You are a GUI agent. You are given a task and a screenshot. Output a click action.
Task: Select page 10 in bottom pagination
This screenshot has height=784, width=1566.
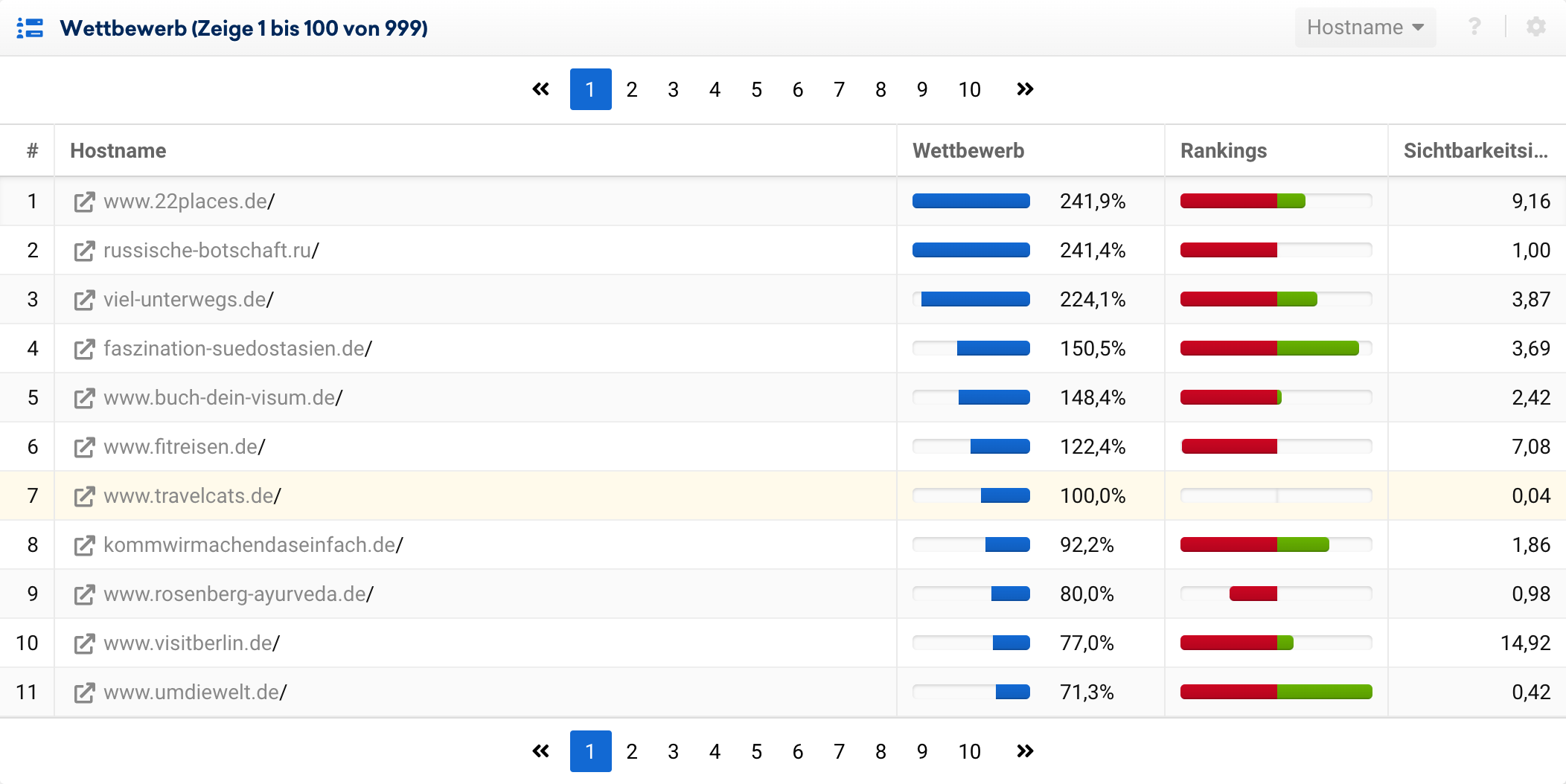coord(969,751)
